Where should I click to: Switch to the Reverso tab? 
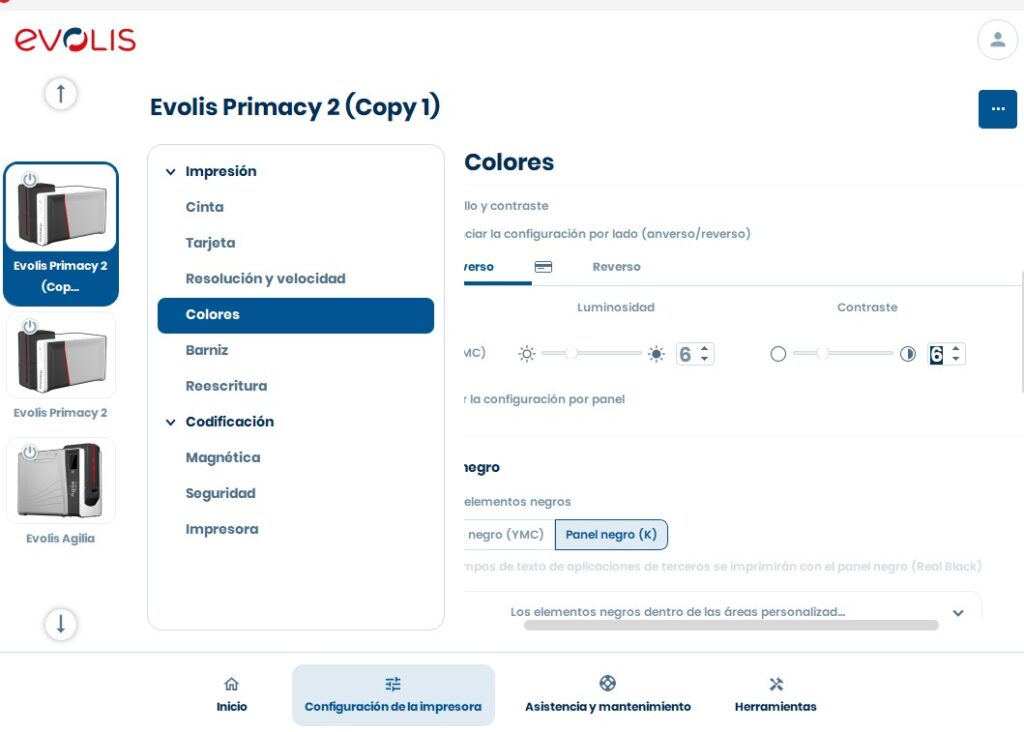(616, 267)
